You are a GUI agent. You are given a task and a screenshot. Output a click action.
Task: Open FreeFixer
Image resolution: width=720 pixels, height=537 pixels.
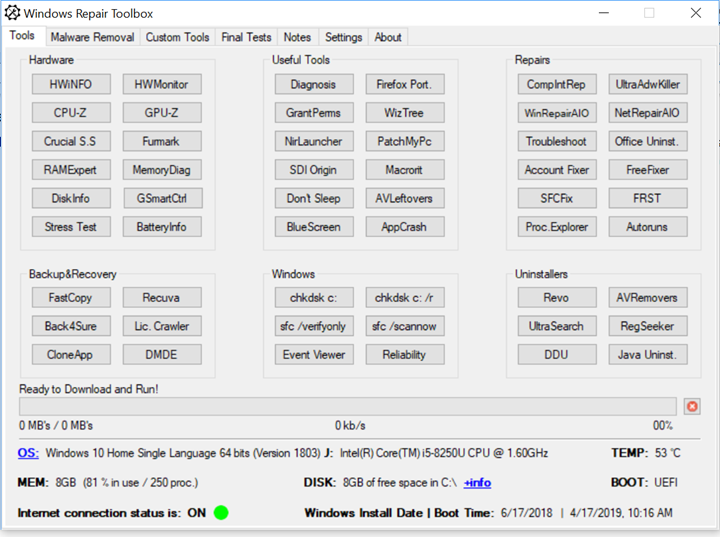(648, 170)
